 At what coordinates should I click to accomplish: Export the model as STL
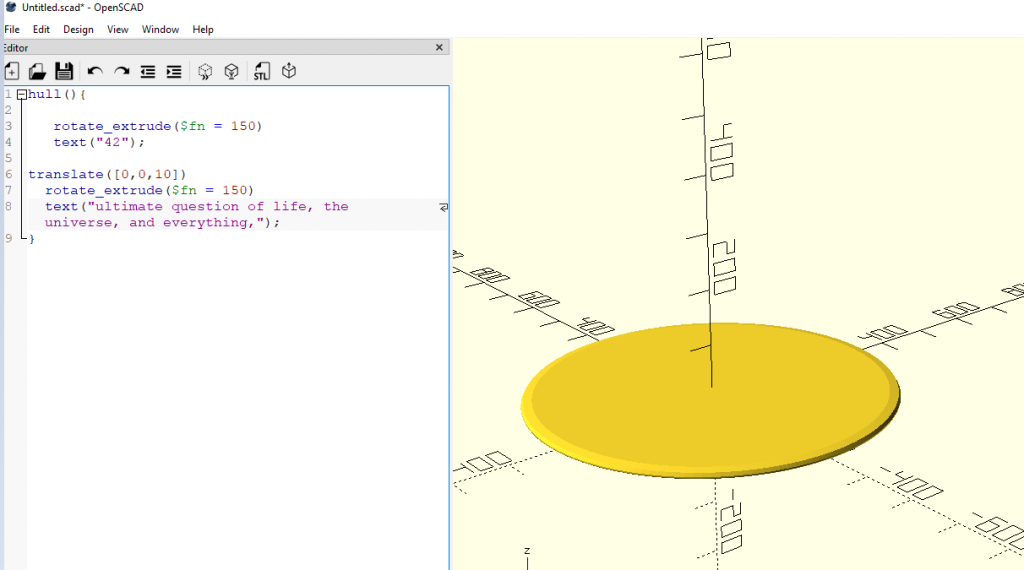pos(261,71)
